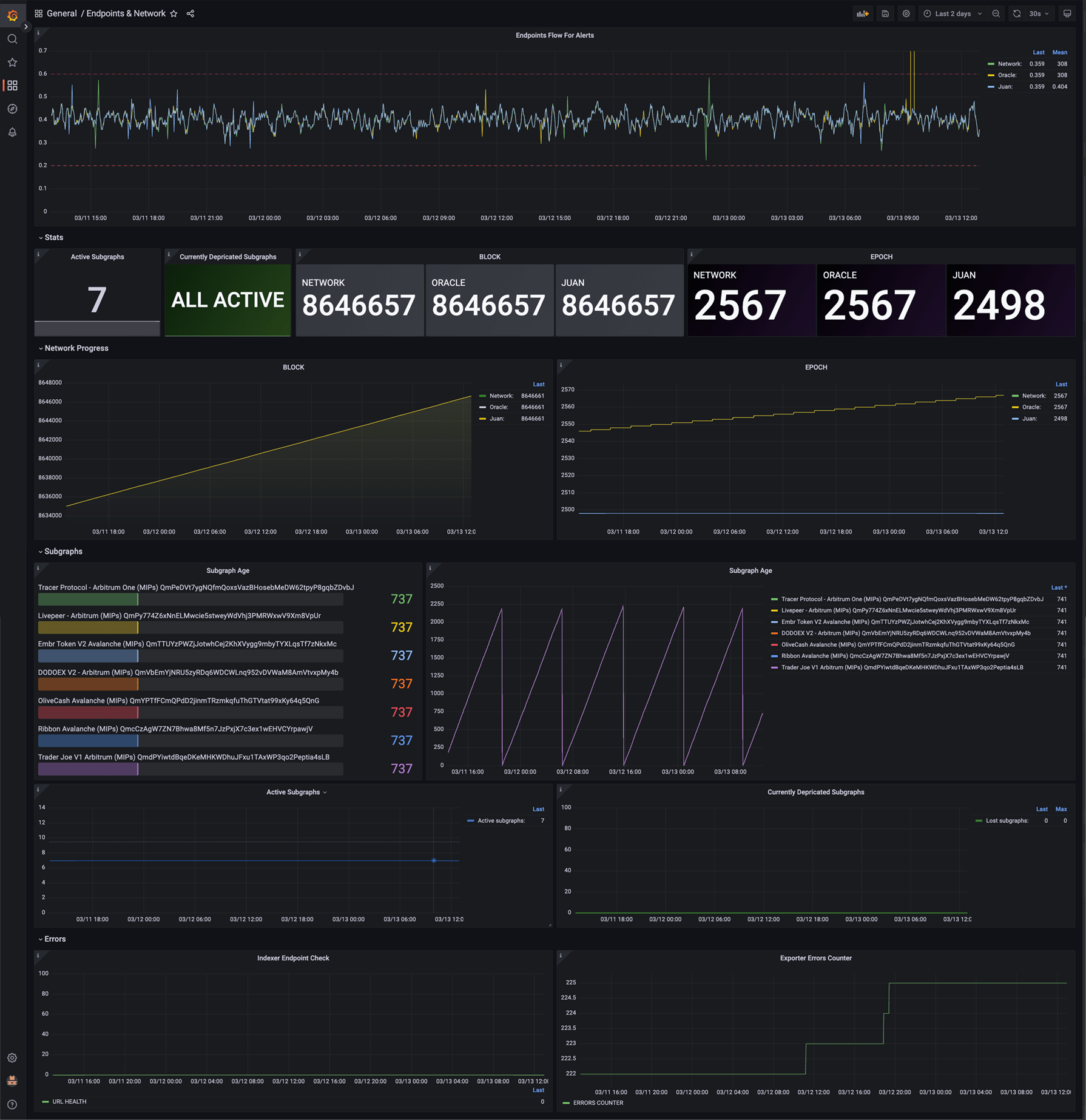
Task: Toggle Oracle series in EPOCH legend
Action: 1031,407
